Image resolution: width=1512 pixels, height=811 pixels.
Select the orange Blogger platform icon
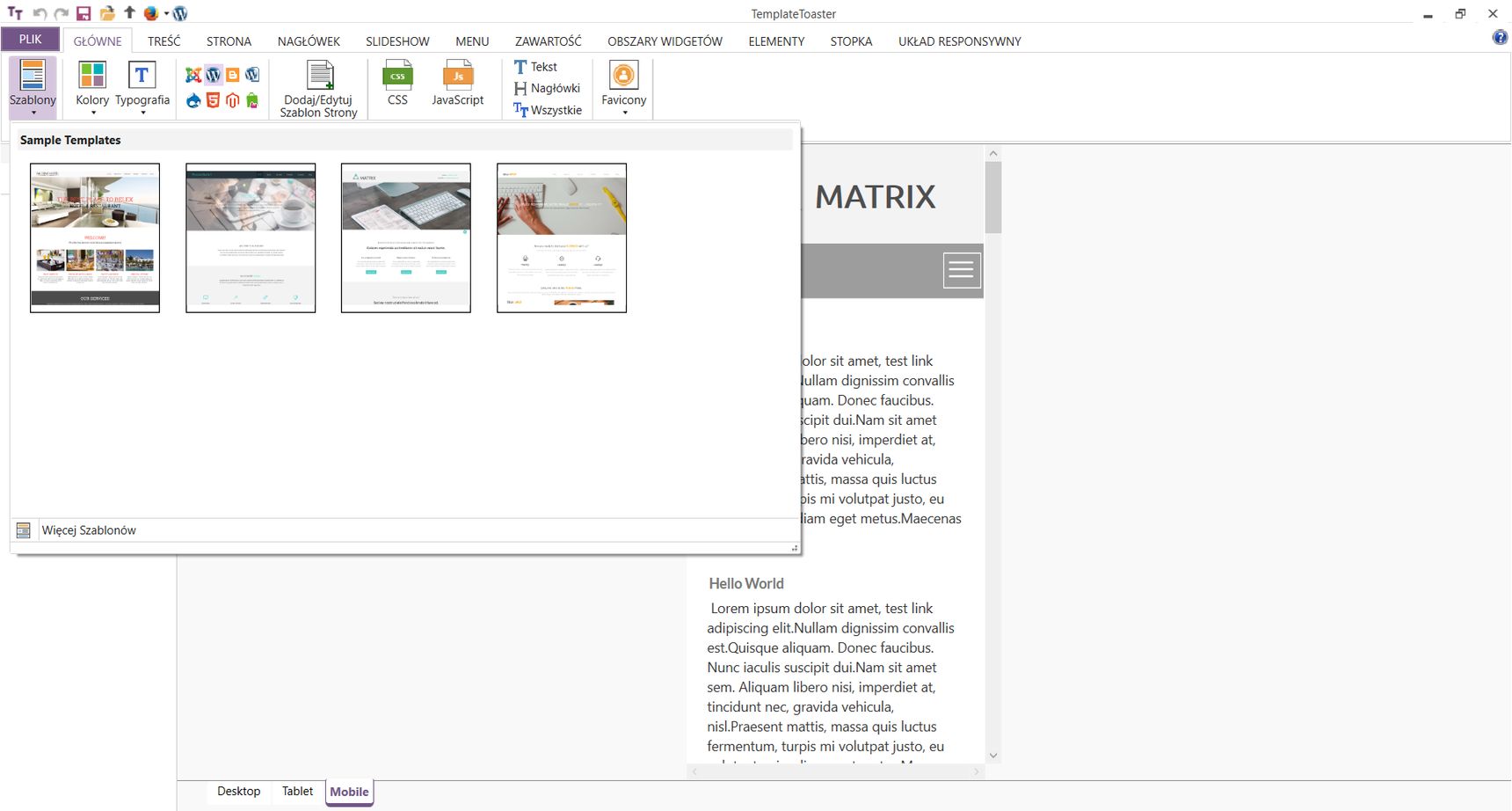pyautogui.click(x=233, y=76)
